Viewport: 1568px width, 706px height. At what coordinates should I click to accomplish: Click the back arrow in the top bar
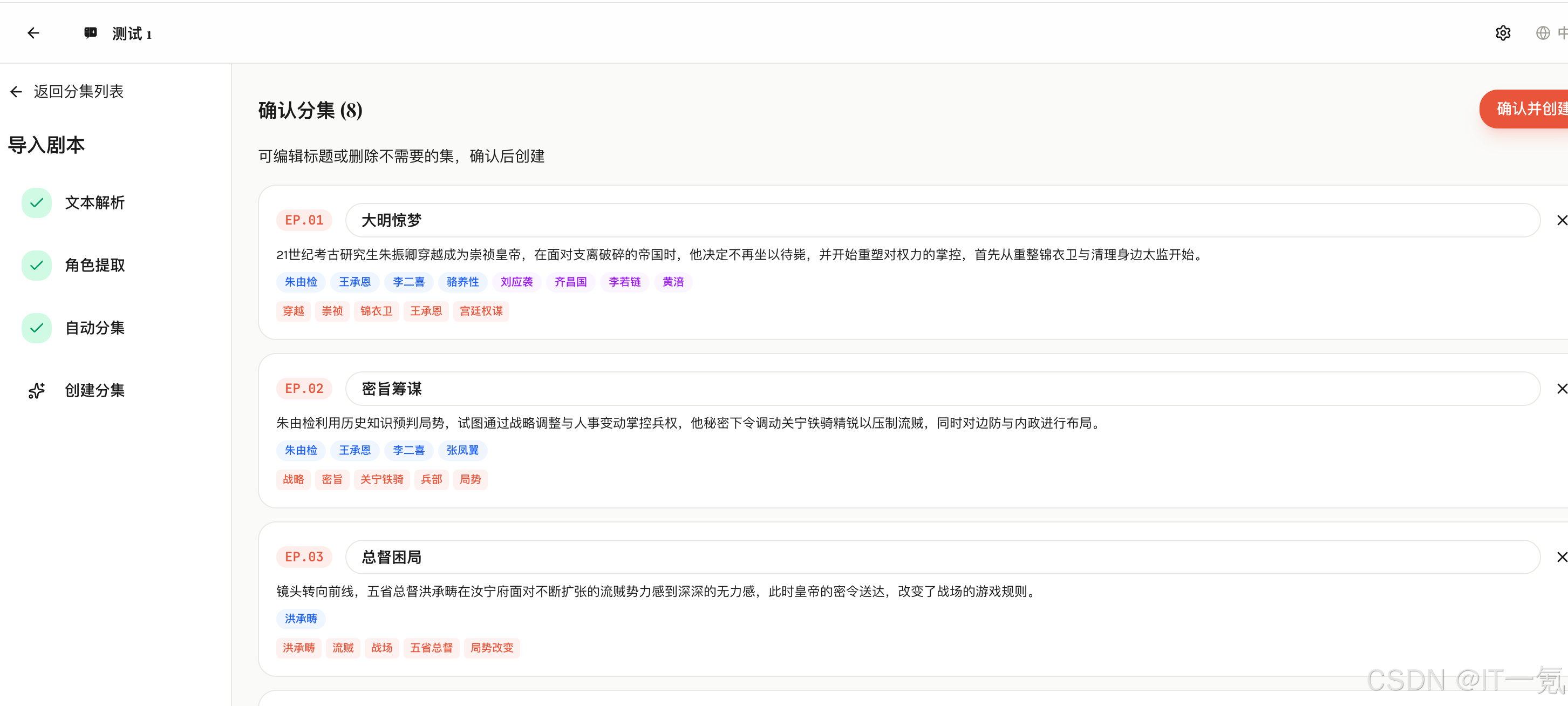(x=33, y=33)
